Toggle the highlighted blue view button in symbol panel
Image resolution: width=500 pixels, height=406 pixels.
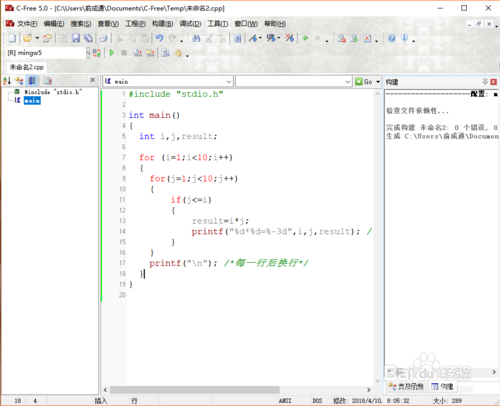point(32,80)
